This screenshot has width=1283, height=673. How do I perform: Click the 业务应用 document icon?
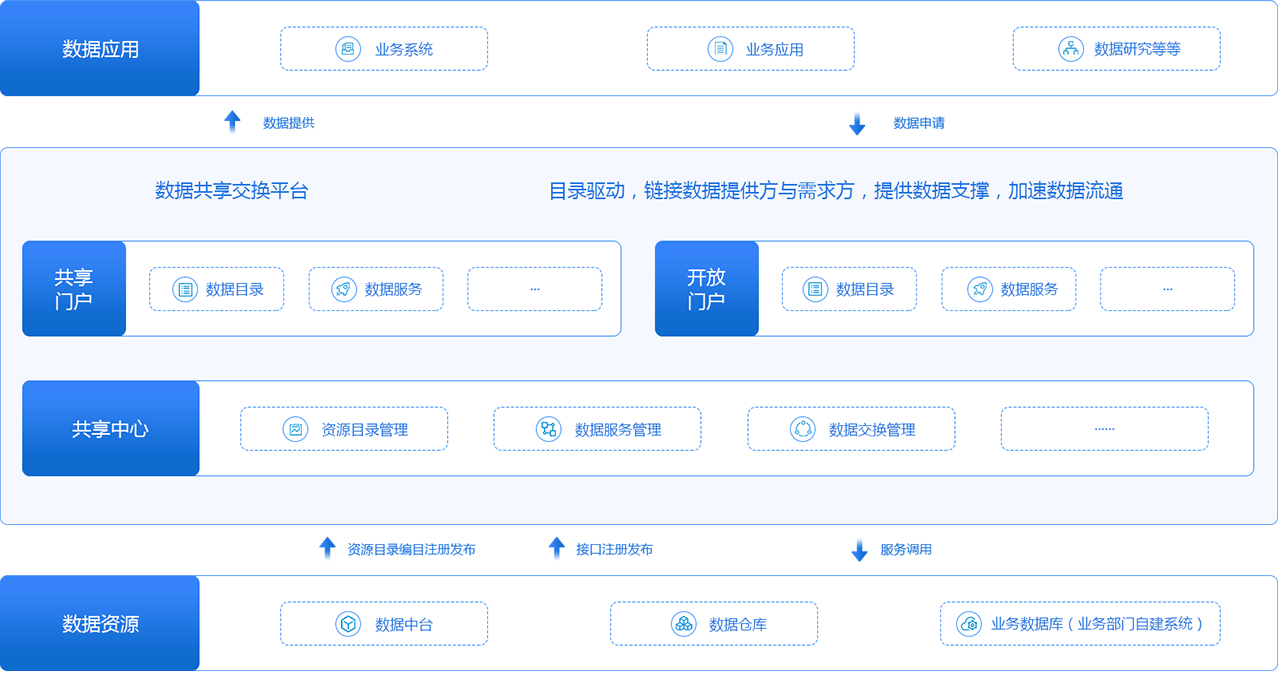click(x=720, y=49)
